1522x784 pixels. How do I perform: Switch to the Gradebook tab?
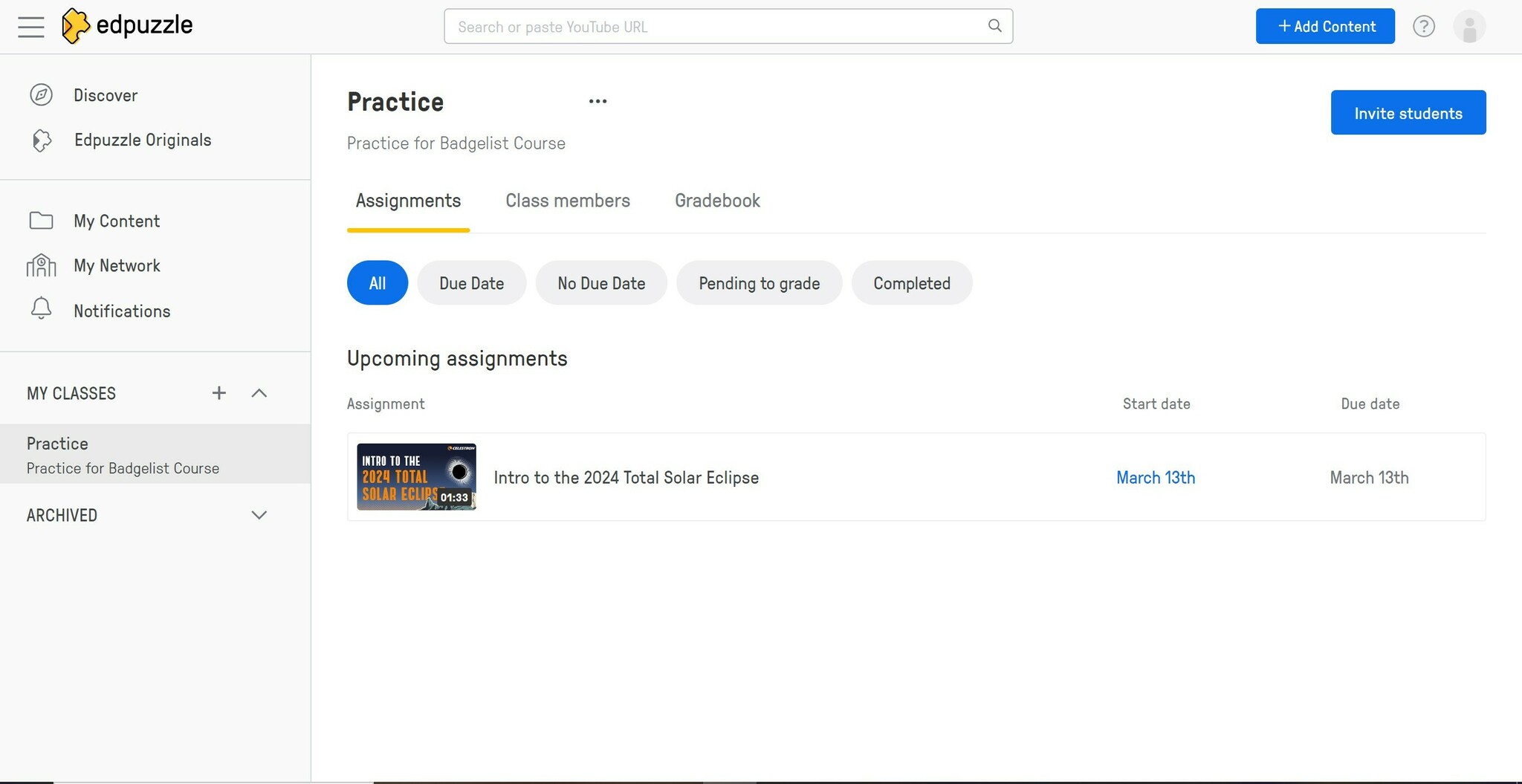click(x=716, y=201)
